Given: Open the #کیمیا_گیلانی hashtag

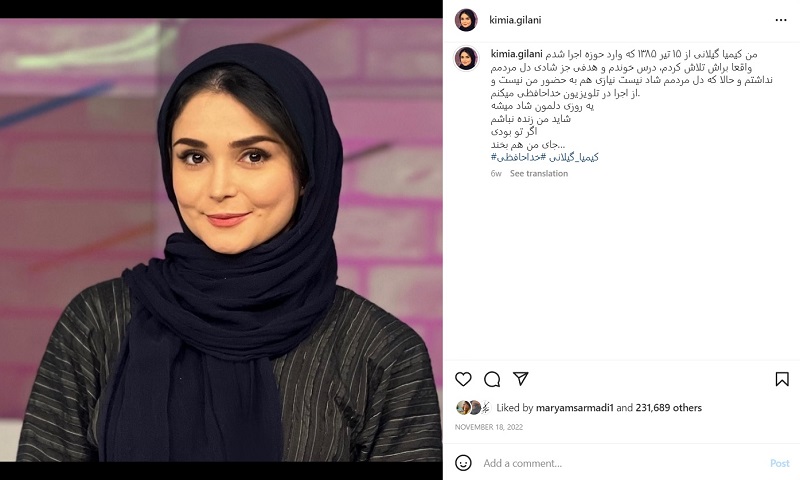Looking at the screenshot, I should click(573, 158).
